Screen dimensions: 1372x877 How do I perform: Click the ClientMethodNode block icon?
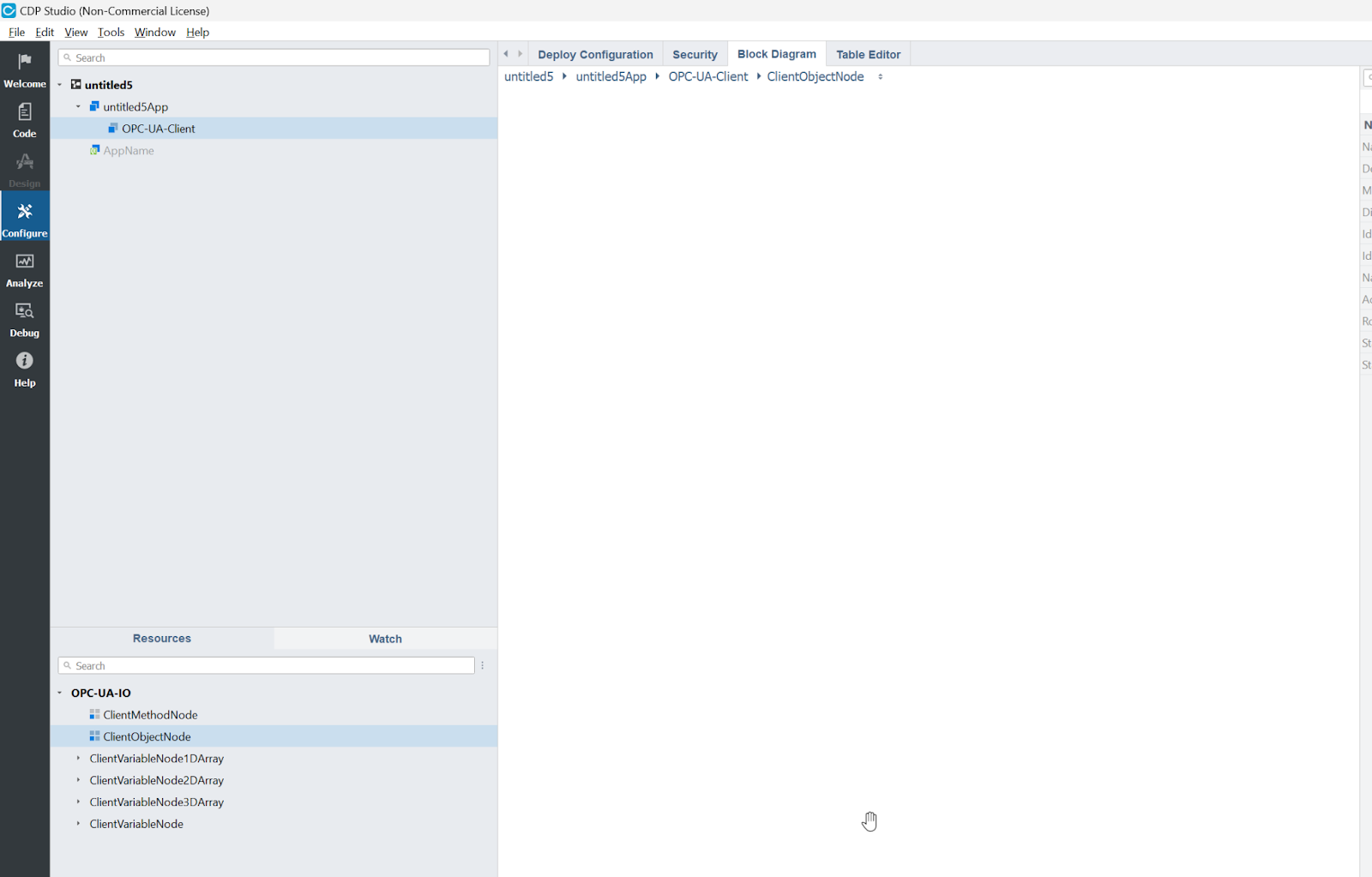[x=94, y=714]
